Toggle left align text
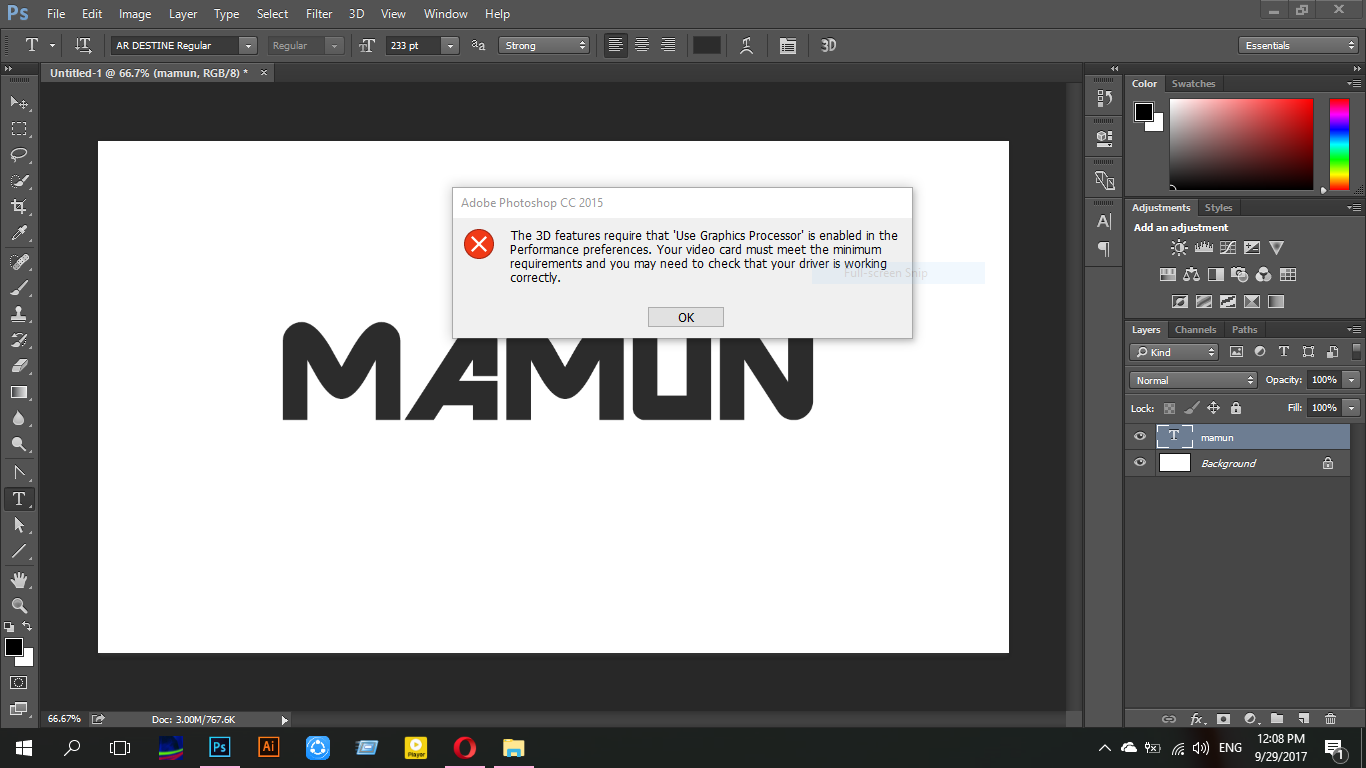The width and height of the screenshot is (1366, 768). [x=616, y=45]
